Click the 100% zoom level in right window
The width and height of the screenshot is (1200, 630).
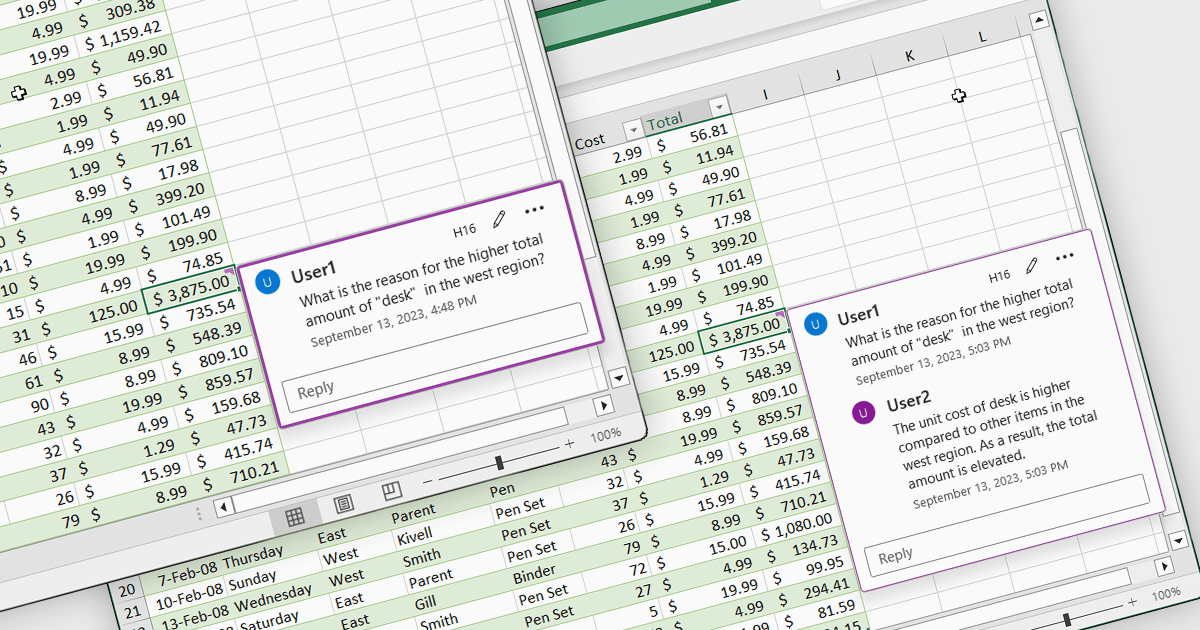(1165, 594)
